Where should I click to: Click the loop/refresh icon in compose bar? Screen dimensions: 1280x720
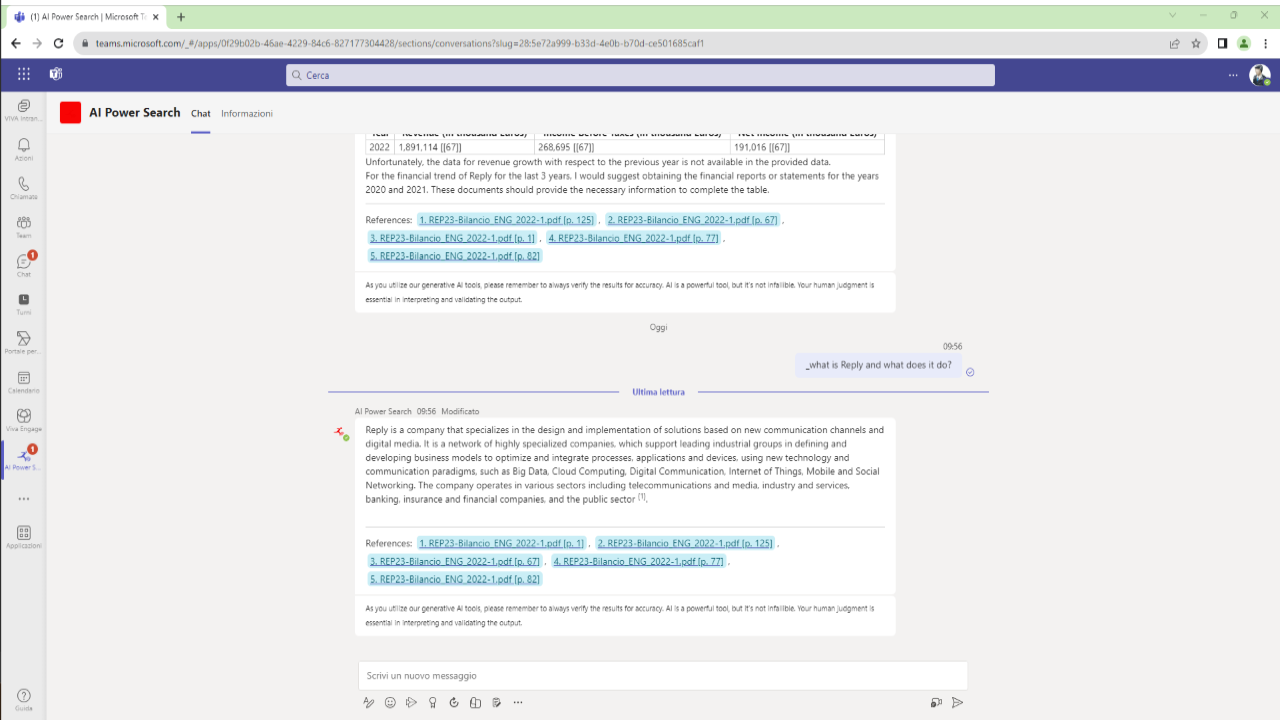(x=454, y=702)
